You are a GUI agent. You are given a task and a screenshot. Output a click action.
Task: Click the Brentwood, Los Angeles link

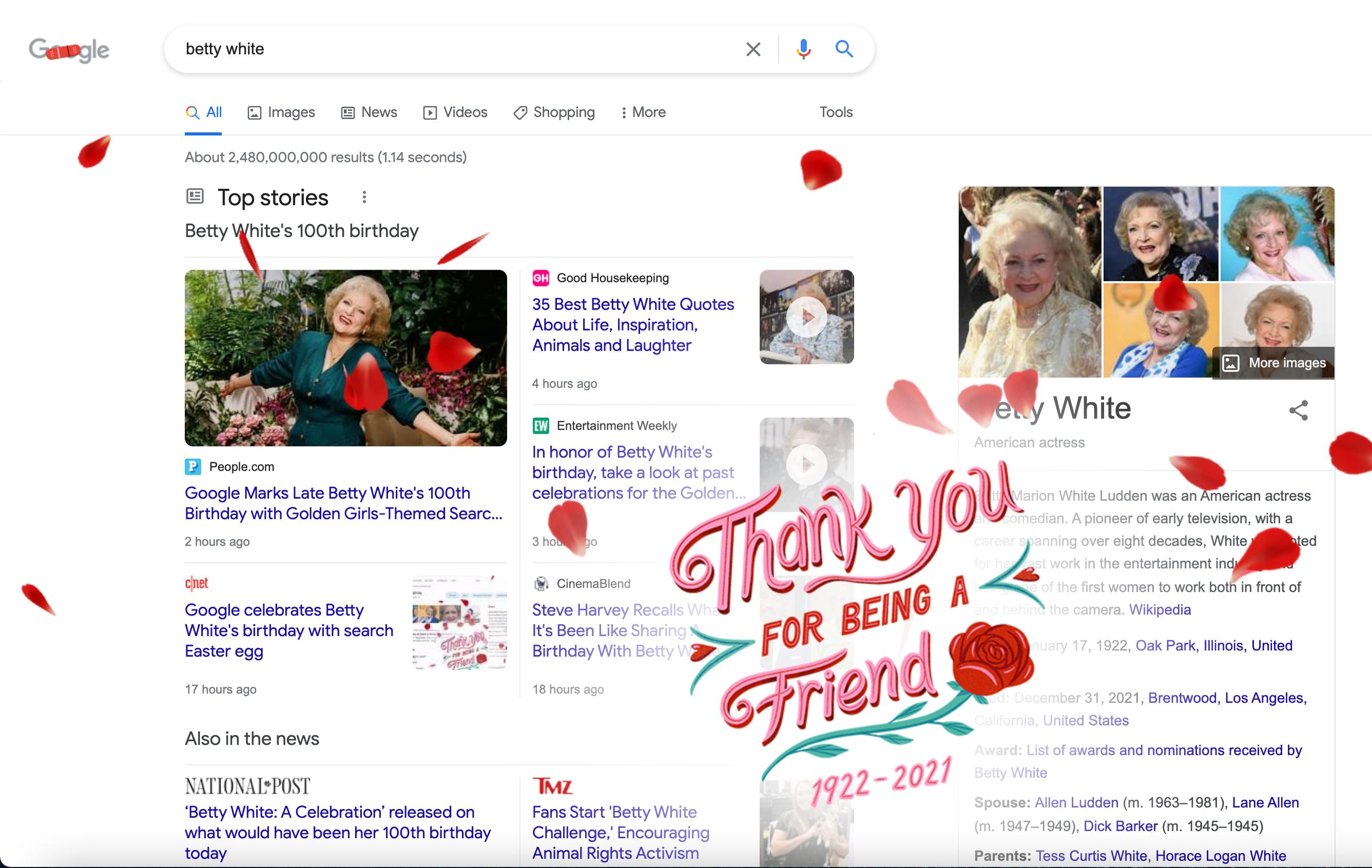[1227, 698]
